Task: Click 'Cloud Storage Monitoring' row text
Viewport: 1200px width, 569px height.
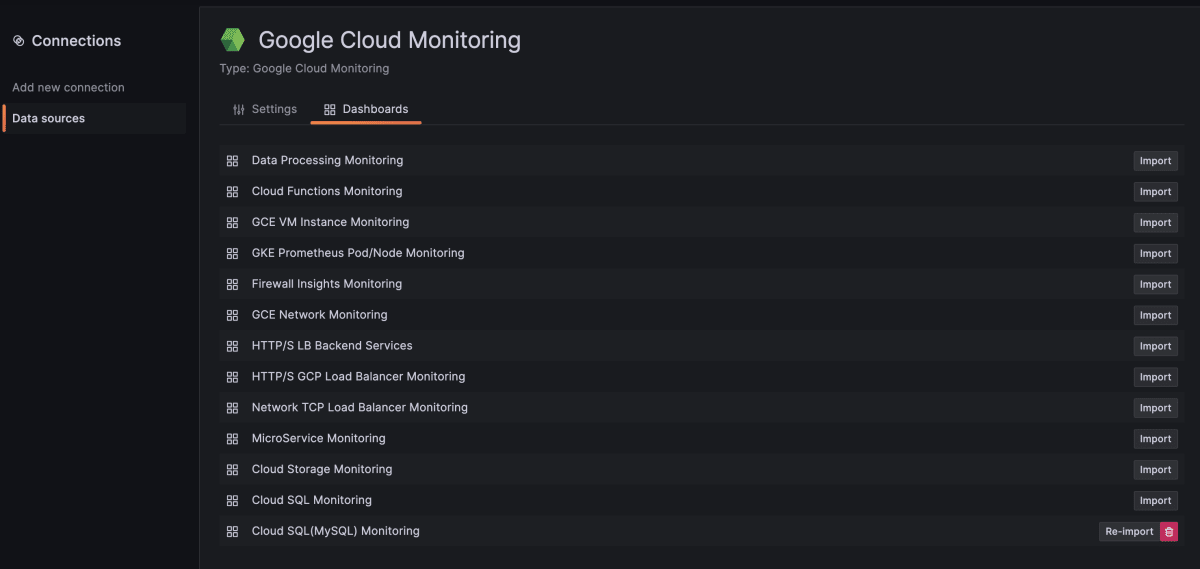Action: point(322,469)
